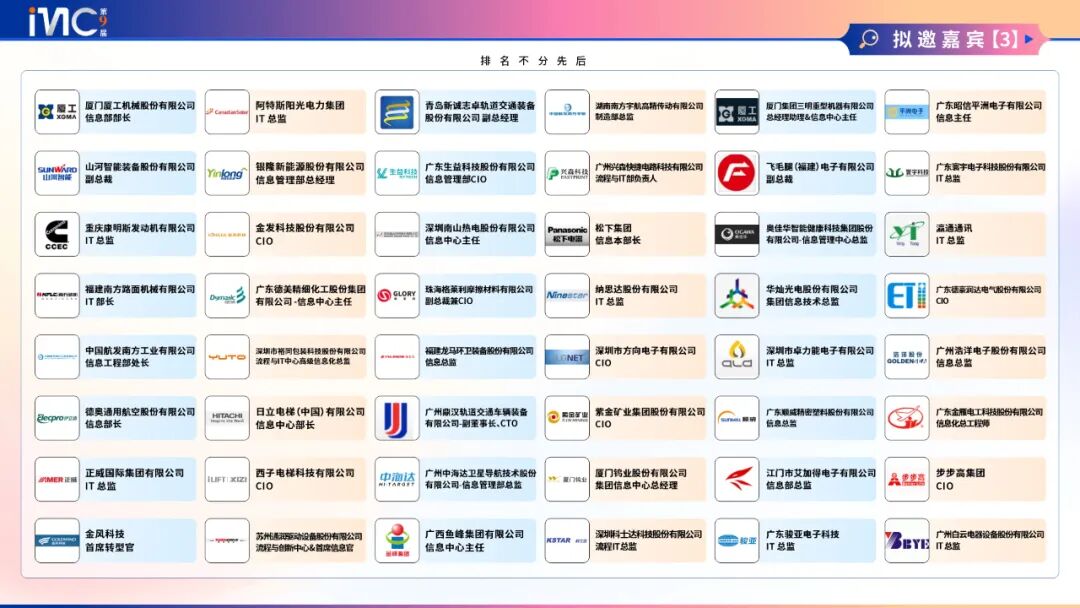Click the blue arrow after 拟邀嘉宾【3】
This screenshot has height=608, width=1080.
tap(1028, 39)
